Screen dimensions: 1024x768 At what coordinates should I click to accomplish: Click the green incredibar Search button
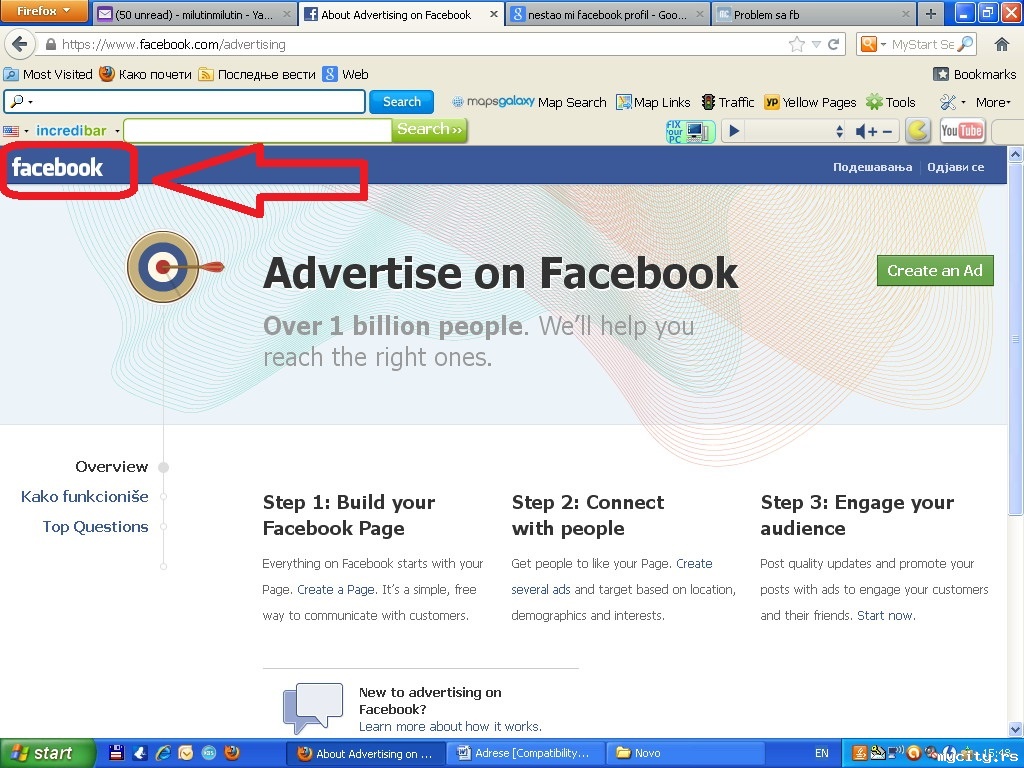(429, 130)
